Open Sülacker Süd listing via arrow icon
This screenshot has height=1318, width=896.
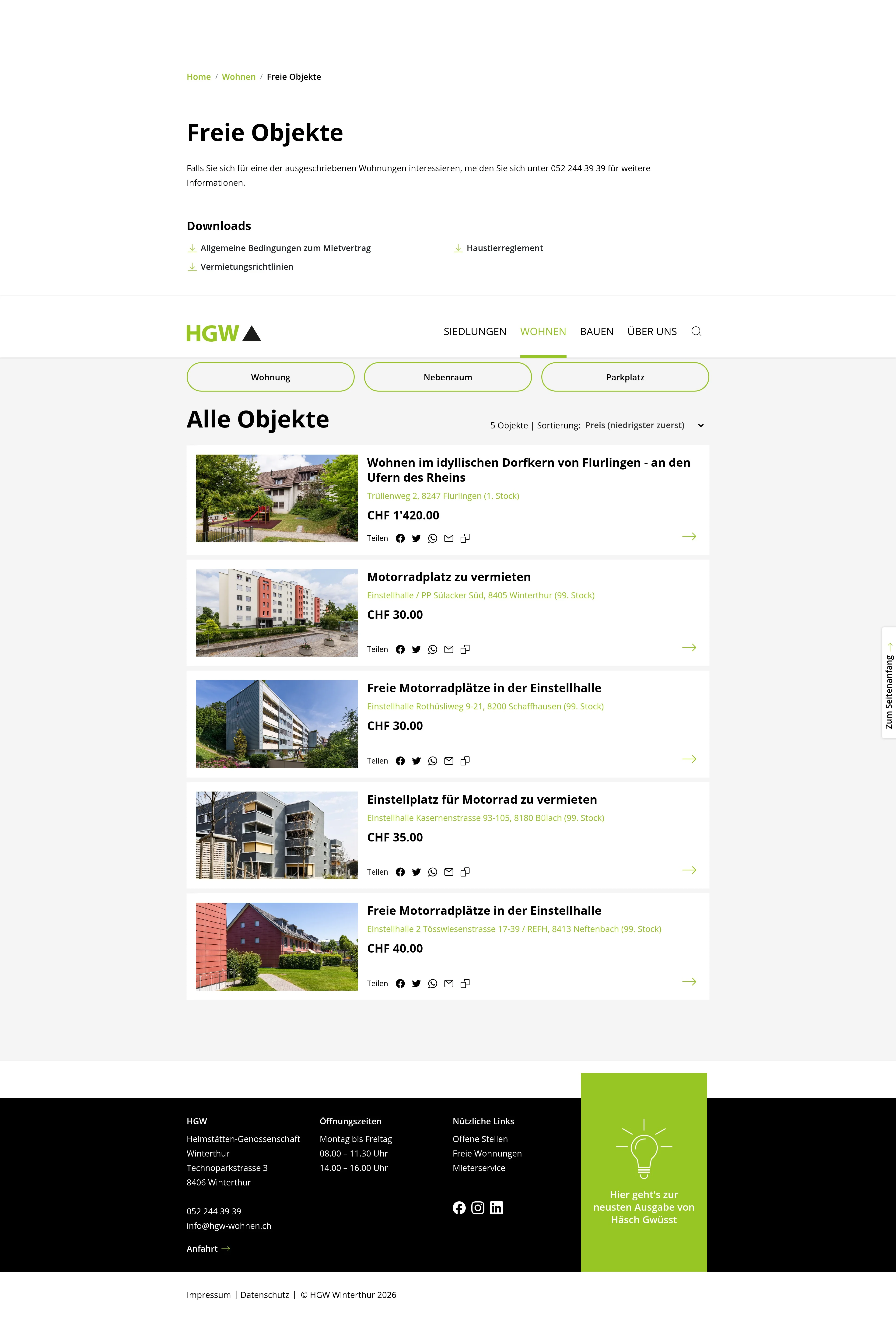click(689, 647)
